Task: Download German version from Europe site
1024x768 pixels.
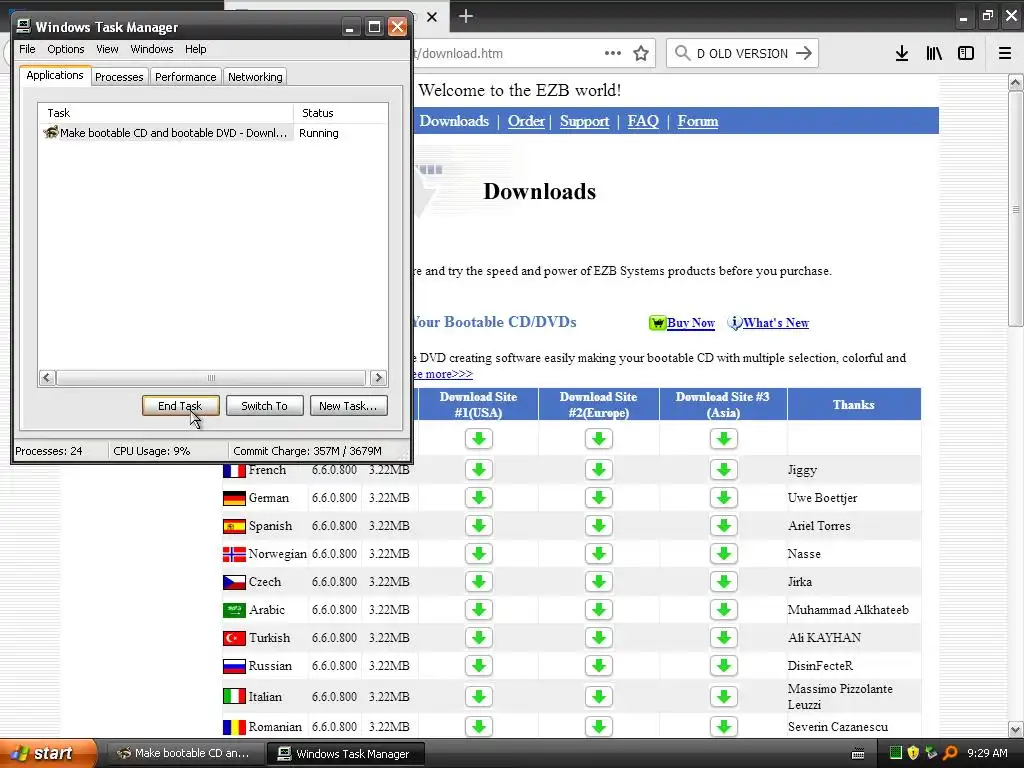Action: (x=599, y=498)
